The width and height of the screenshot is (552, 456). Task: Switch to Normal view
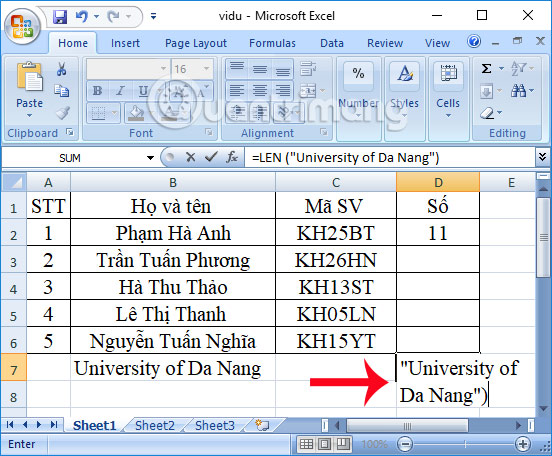pos(306,444)
